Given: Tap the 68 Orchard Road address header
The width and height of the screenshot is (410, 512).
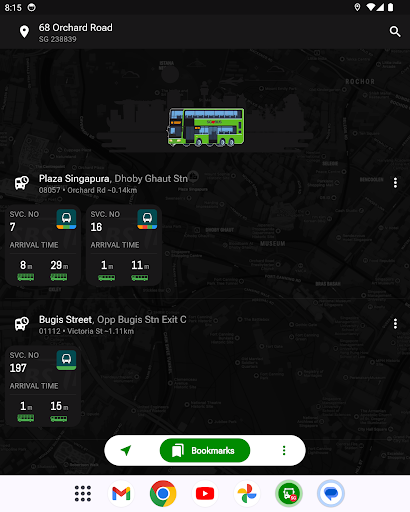Looking at the screenshot, I should (76, 32).
